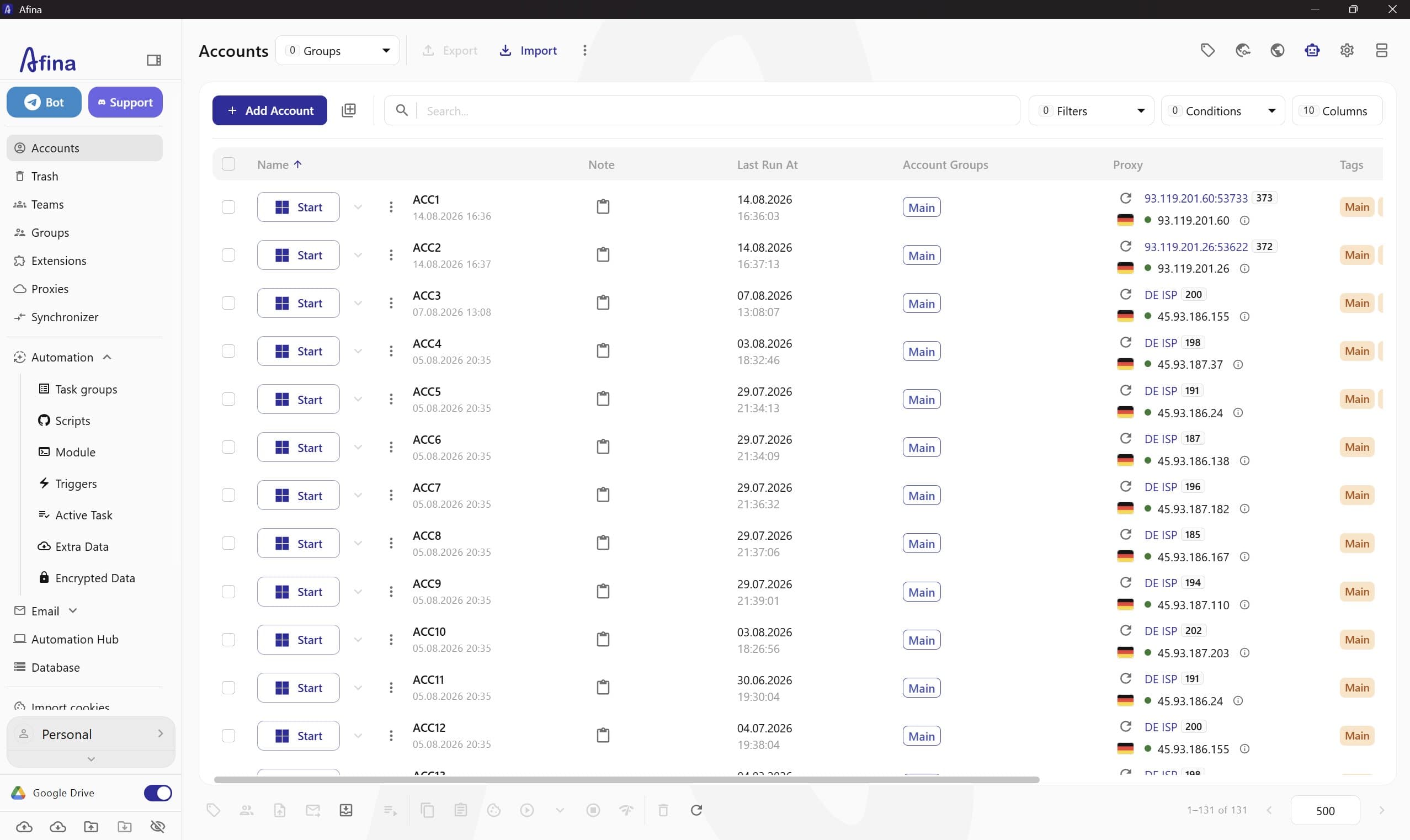Refresh proxy icon for ACC3
The image size is (1410, 840).
pos(1125,294)
